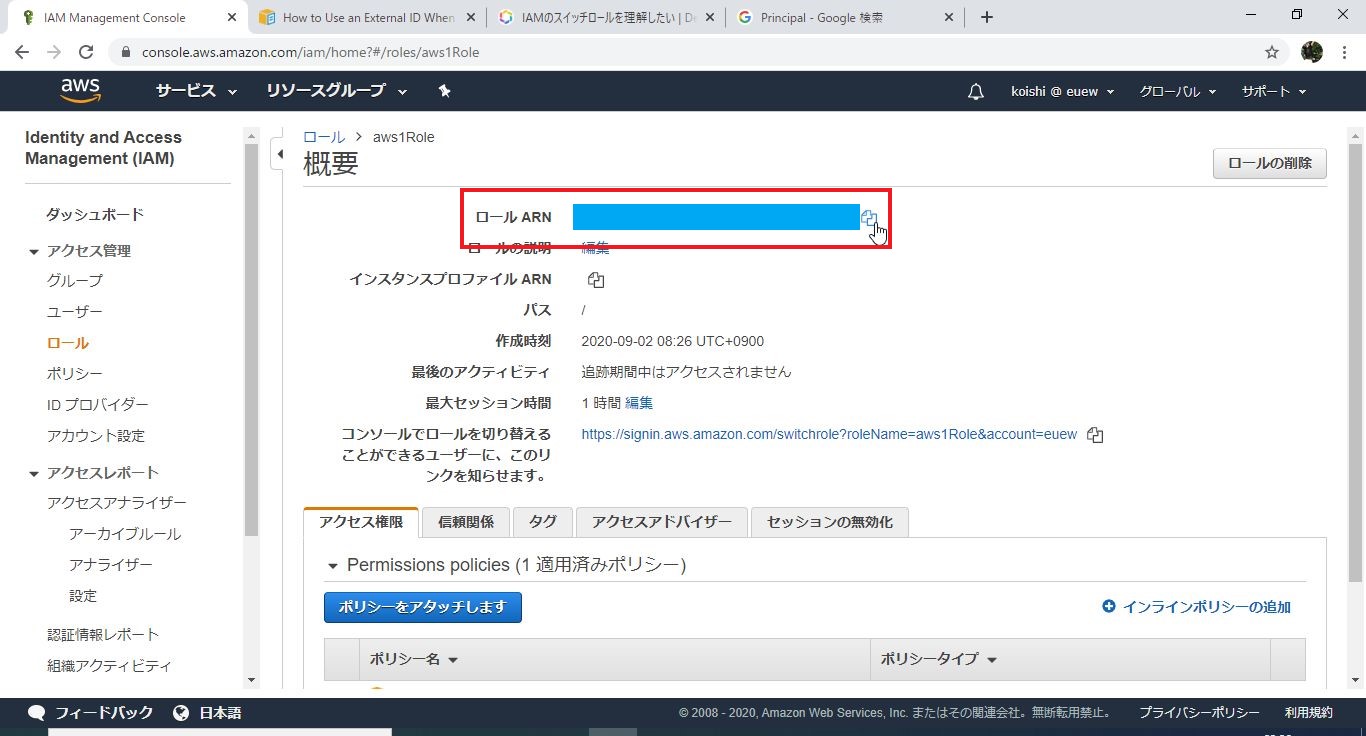Open Chrome's three-dot menu

pyautogui.click(x=1345, y=52)
